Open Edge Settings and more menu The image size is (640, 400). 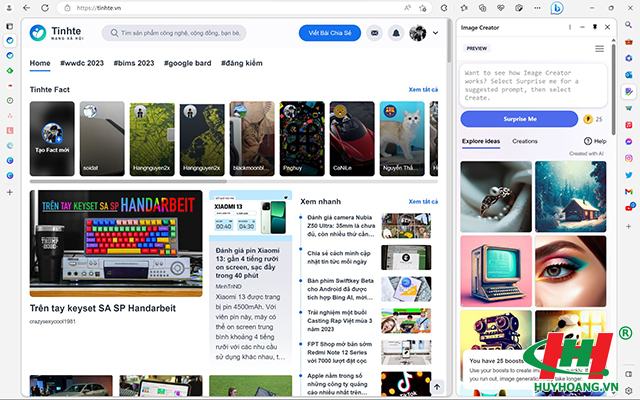[x=537, y=8]
